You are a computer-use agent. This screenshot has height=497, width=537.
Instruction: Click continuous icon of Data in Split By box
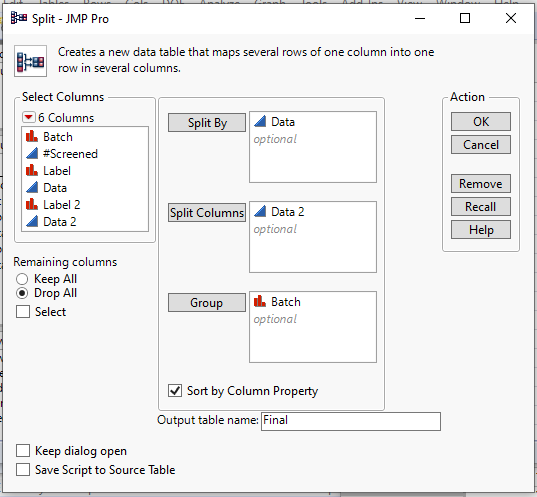pos(260,121)
